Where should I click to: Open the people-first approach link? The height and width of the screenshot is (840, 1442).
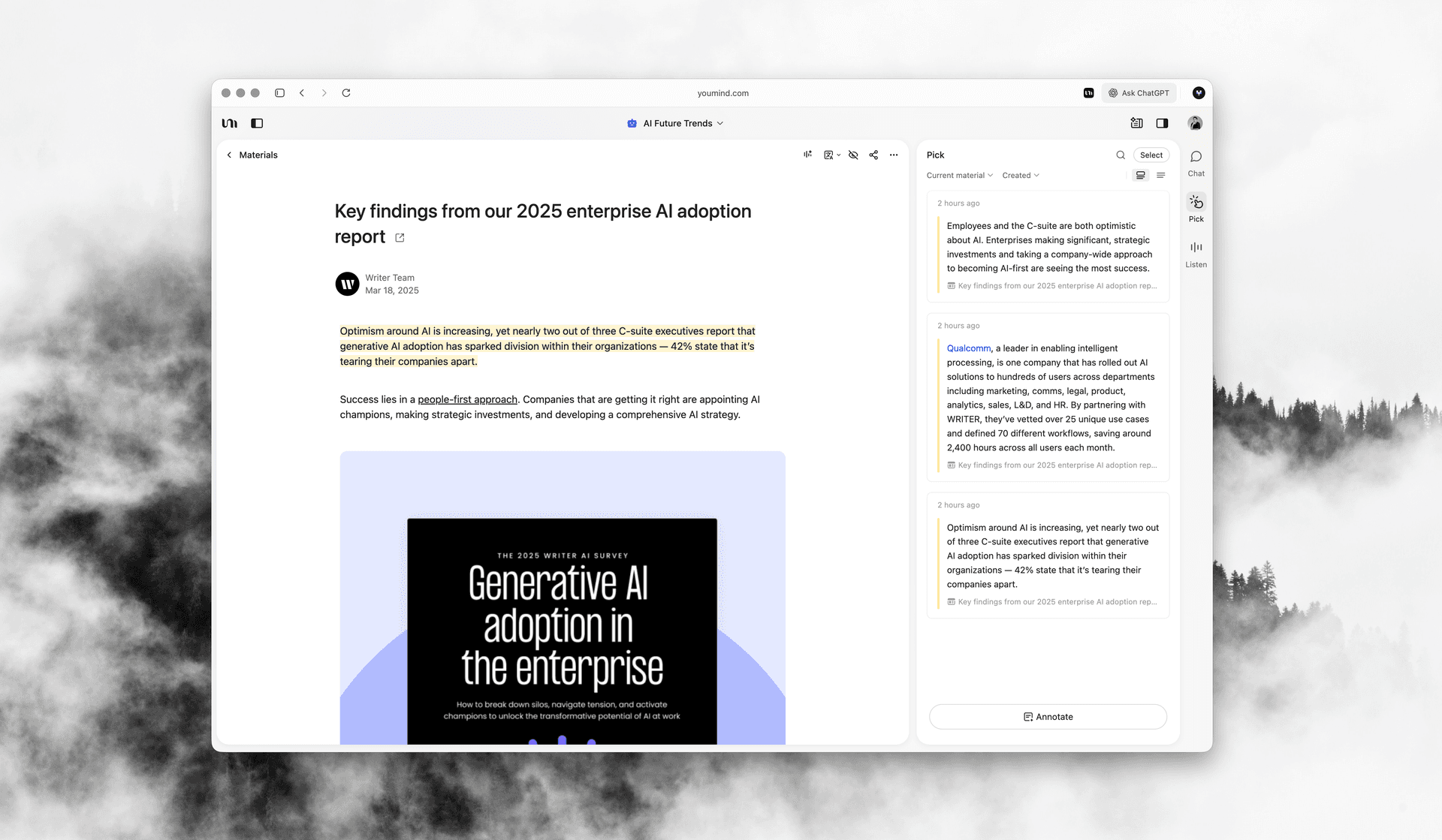467,399
